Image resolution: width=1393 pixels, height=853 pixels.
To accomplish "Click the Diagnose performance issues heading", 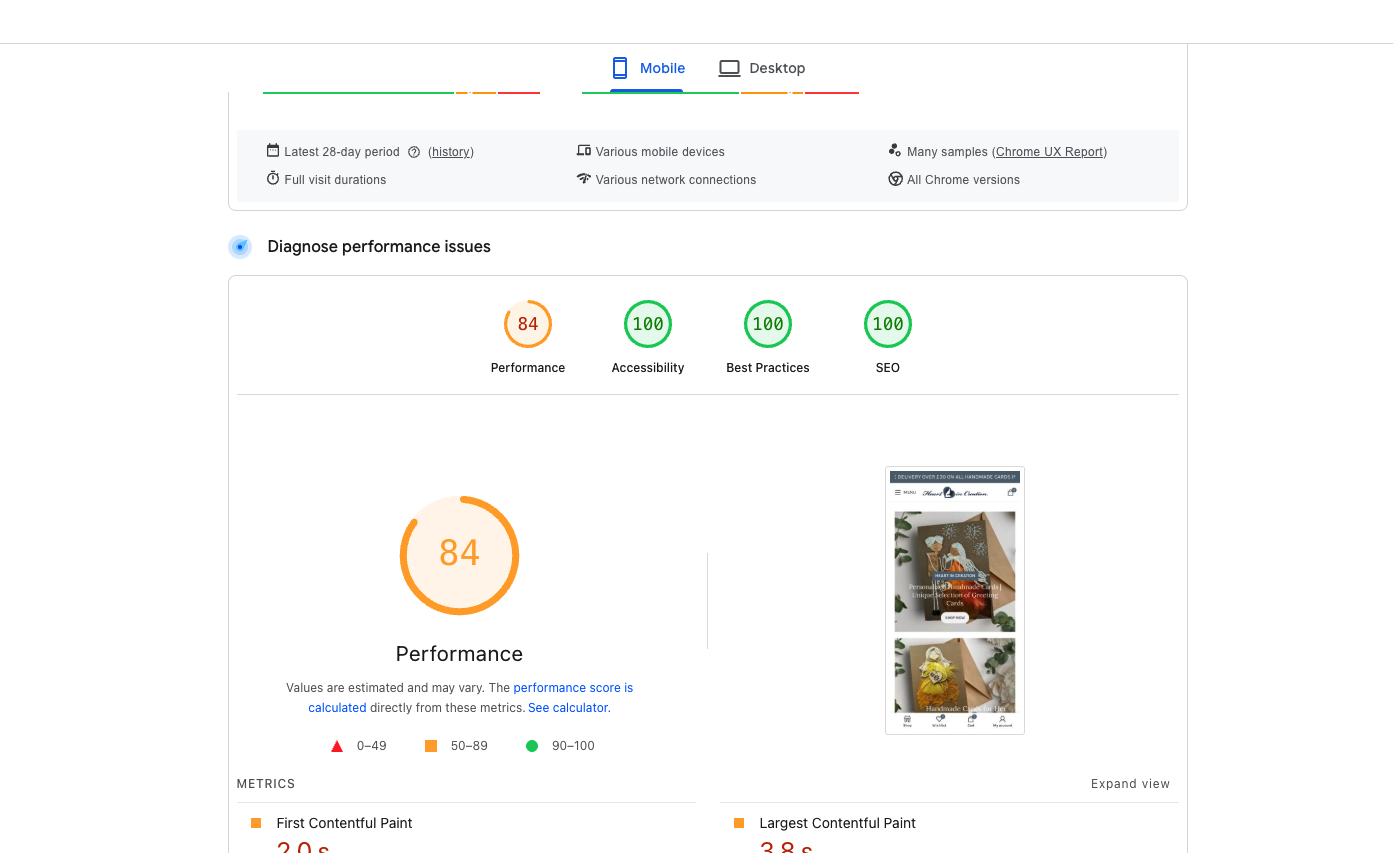I will click(x=379, y=247).
